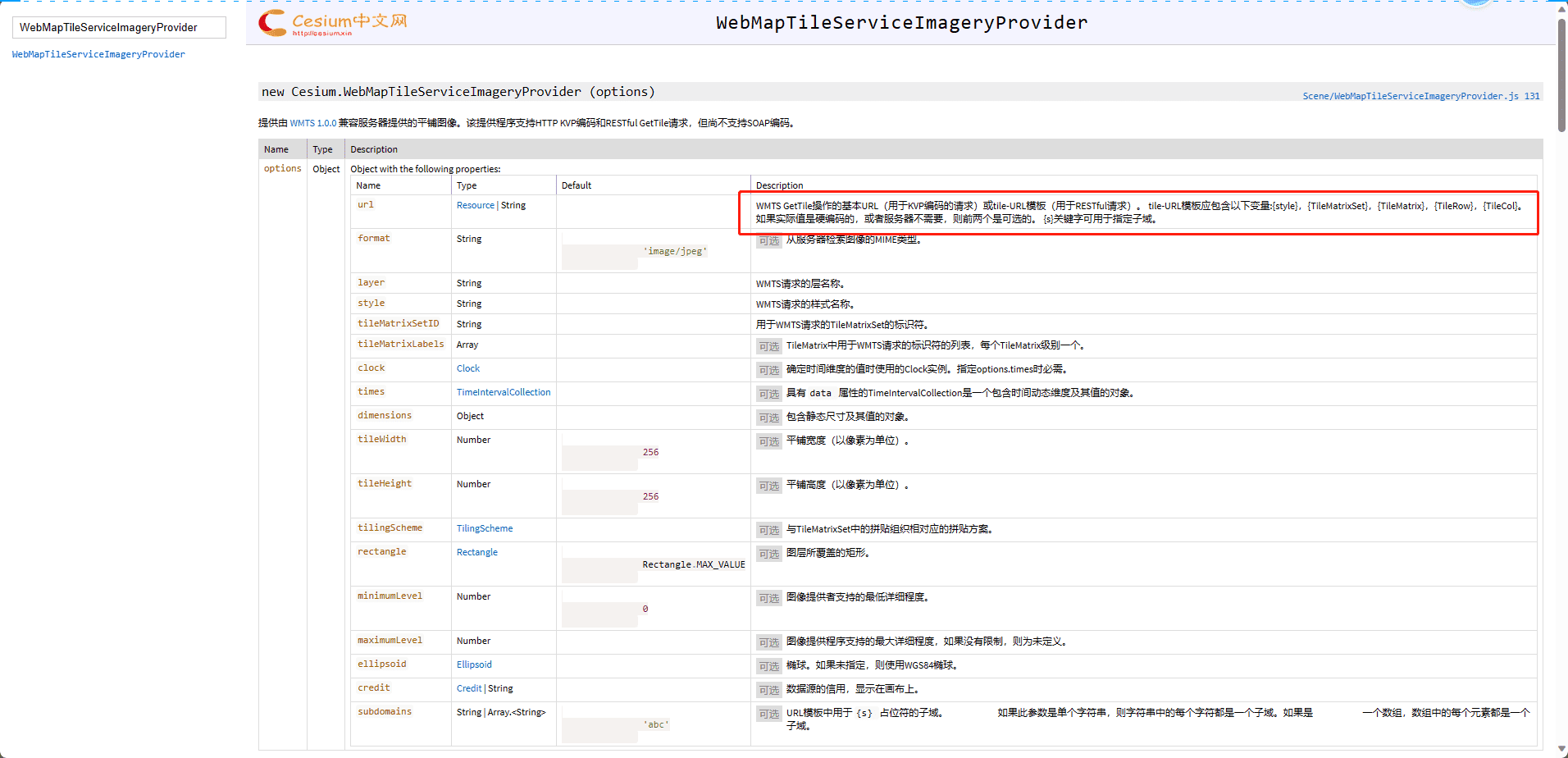This screenshot has width=1568, height=758.
Task: Select the 'minimumLevel' parameter name
Action: pos(390,596)
